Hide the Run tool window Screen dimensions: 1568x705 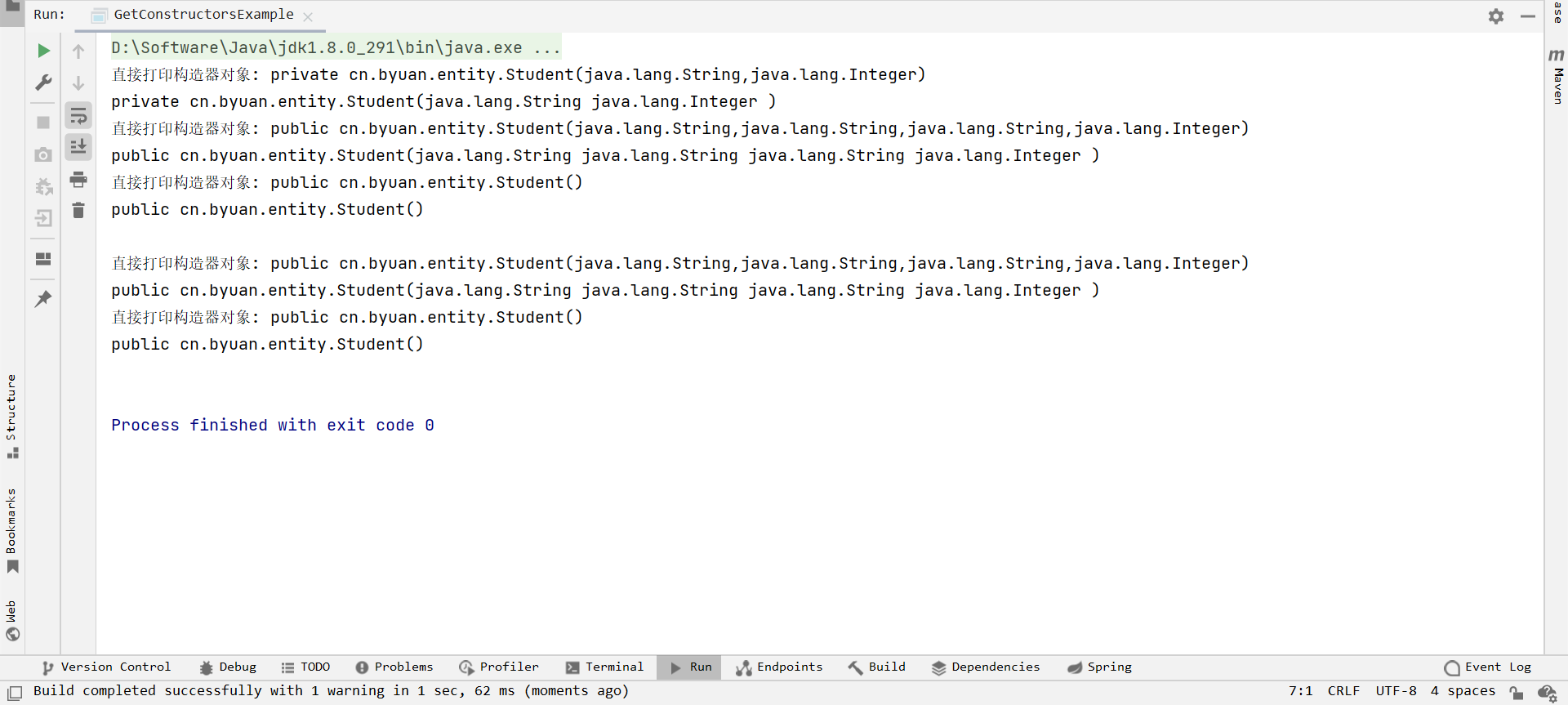(1528, 16)
